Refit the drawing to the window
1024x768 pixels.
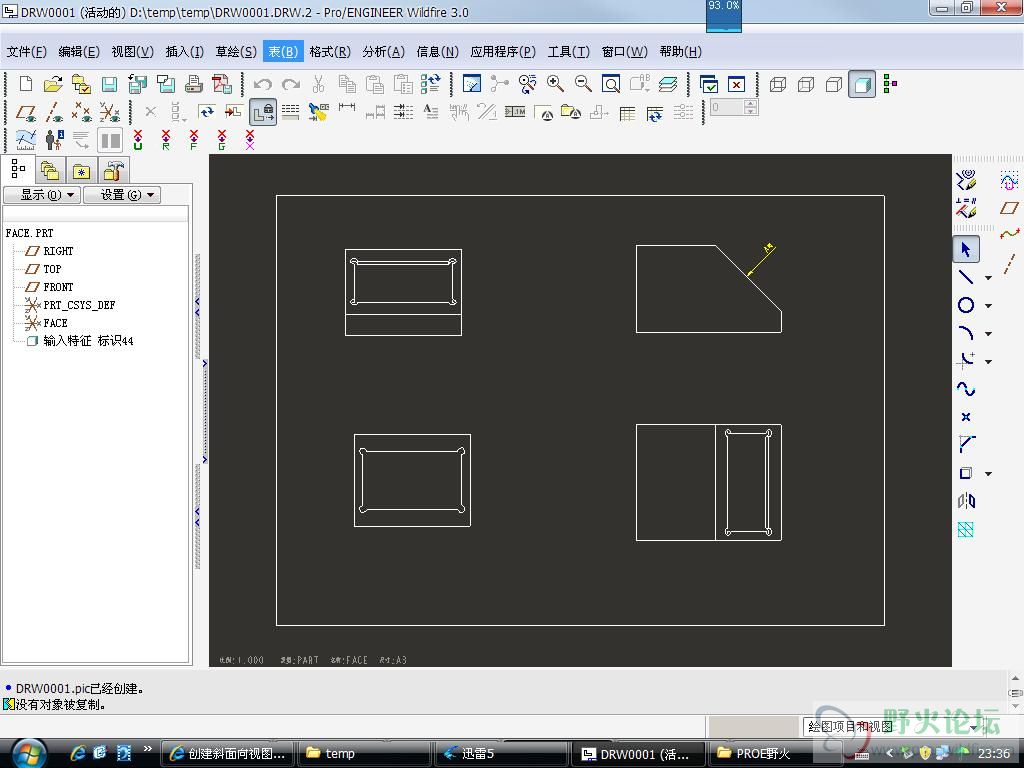click(x=611, y=84)
